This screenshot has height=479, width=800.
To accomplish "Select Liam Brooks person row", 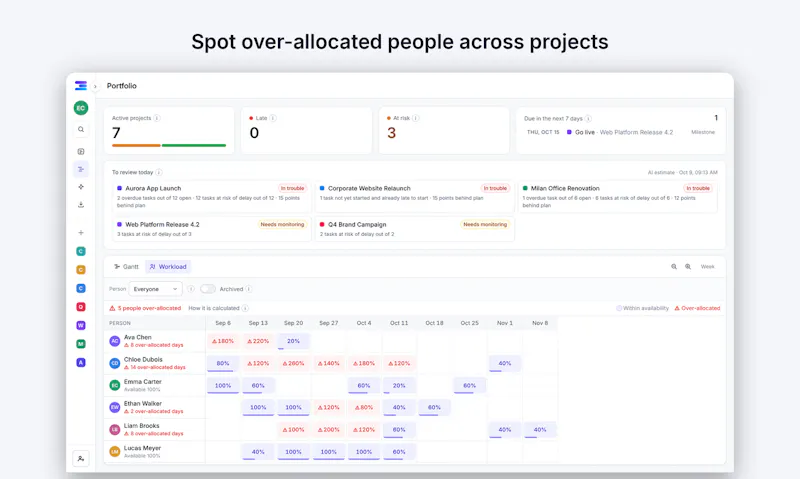I will pos(155,430).
